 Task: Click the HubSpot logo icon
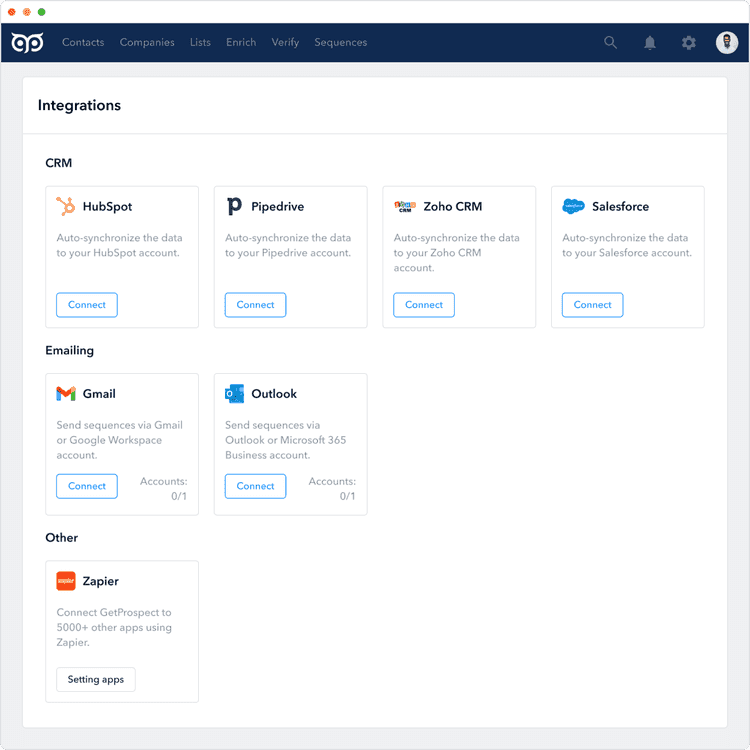tap(66, 206)
